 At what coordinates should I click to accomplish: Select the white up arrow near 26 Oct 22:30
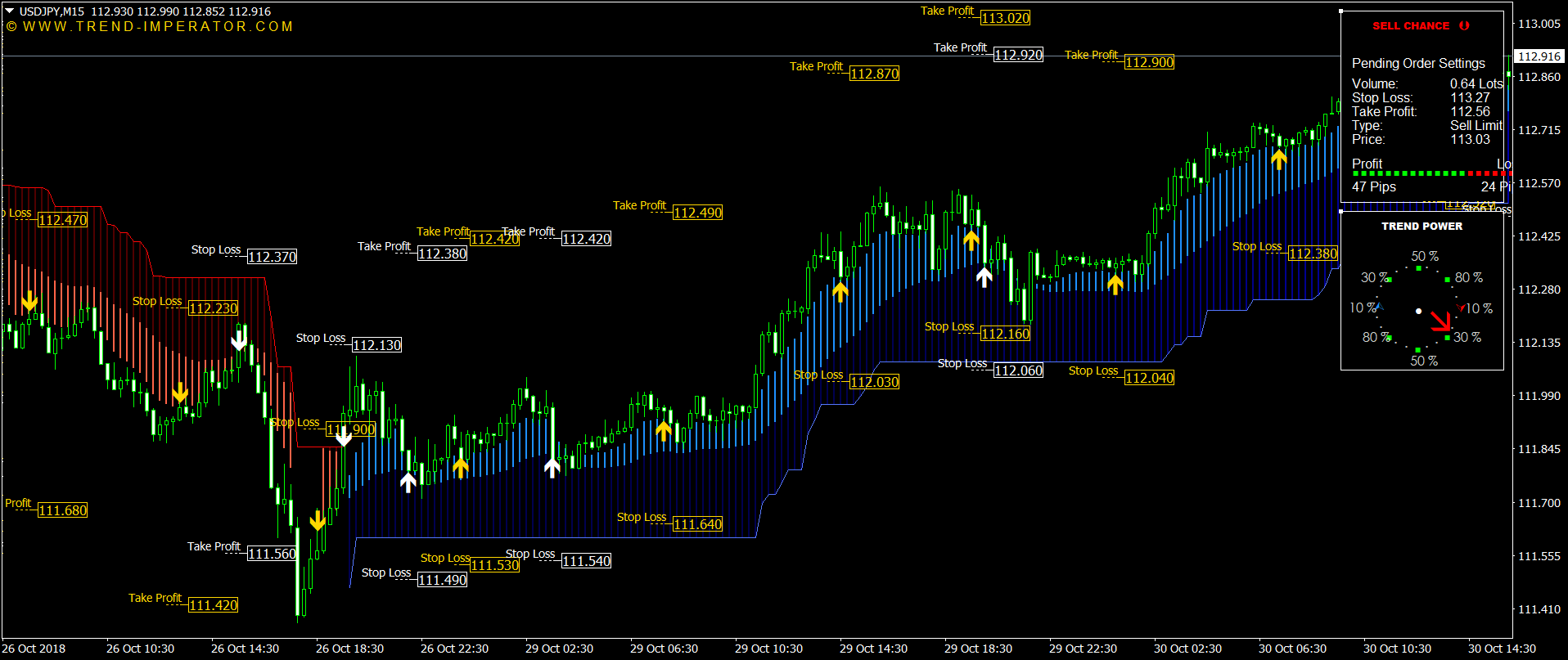pos(408,481)
